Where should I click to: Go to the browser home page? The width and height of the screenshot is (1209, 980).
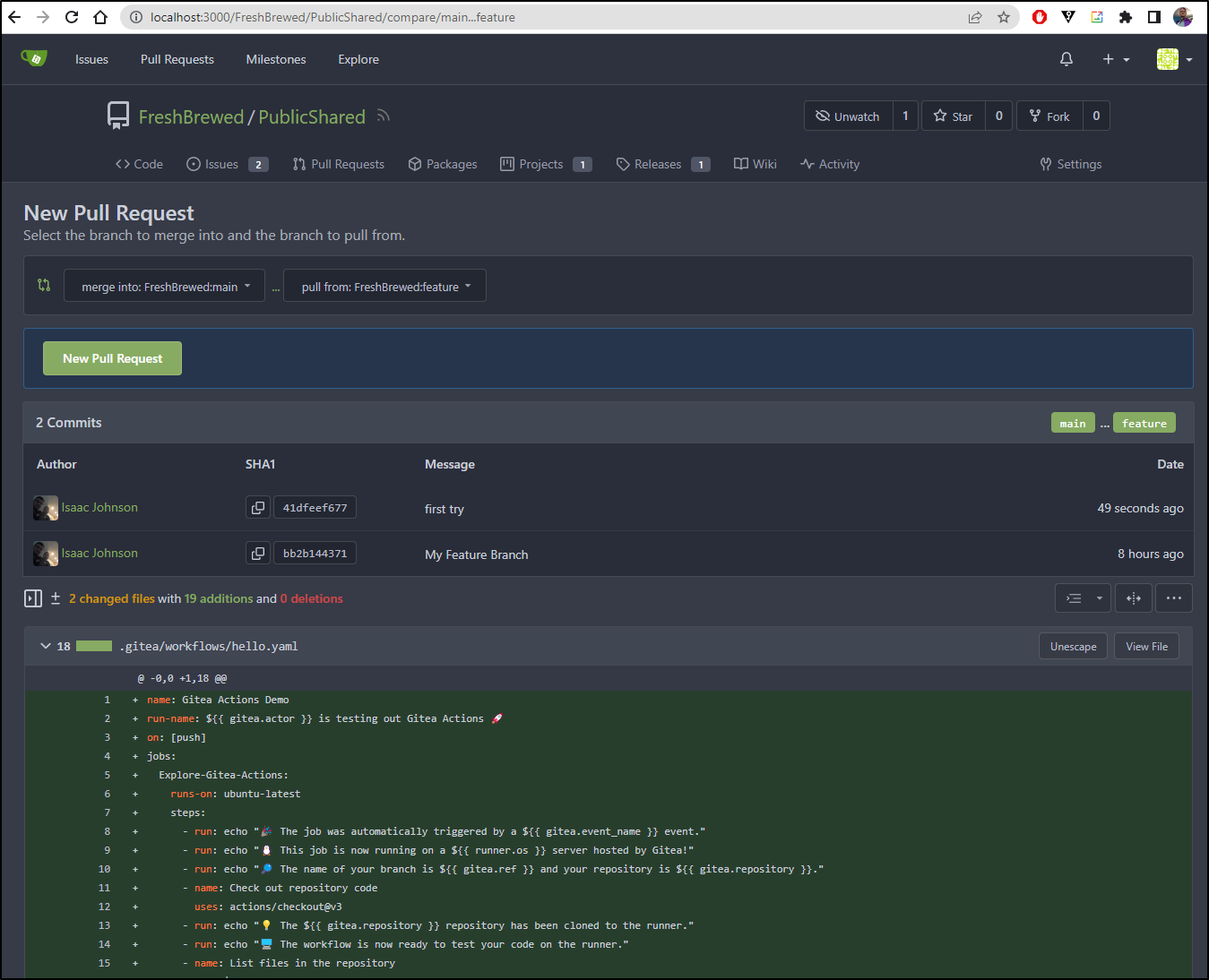click(100, 17)
